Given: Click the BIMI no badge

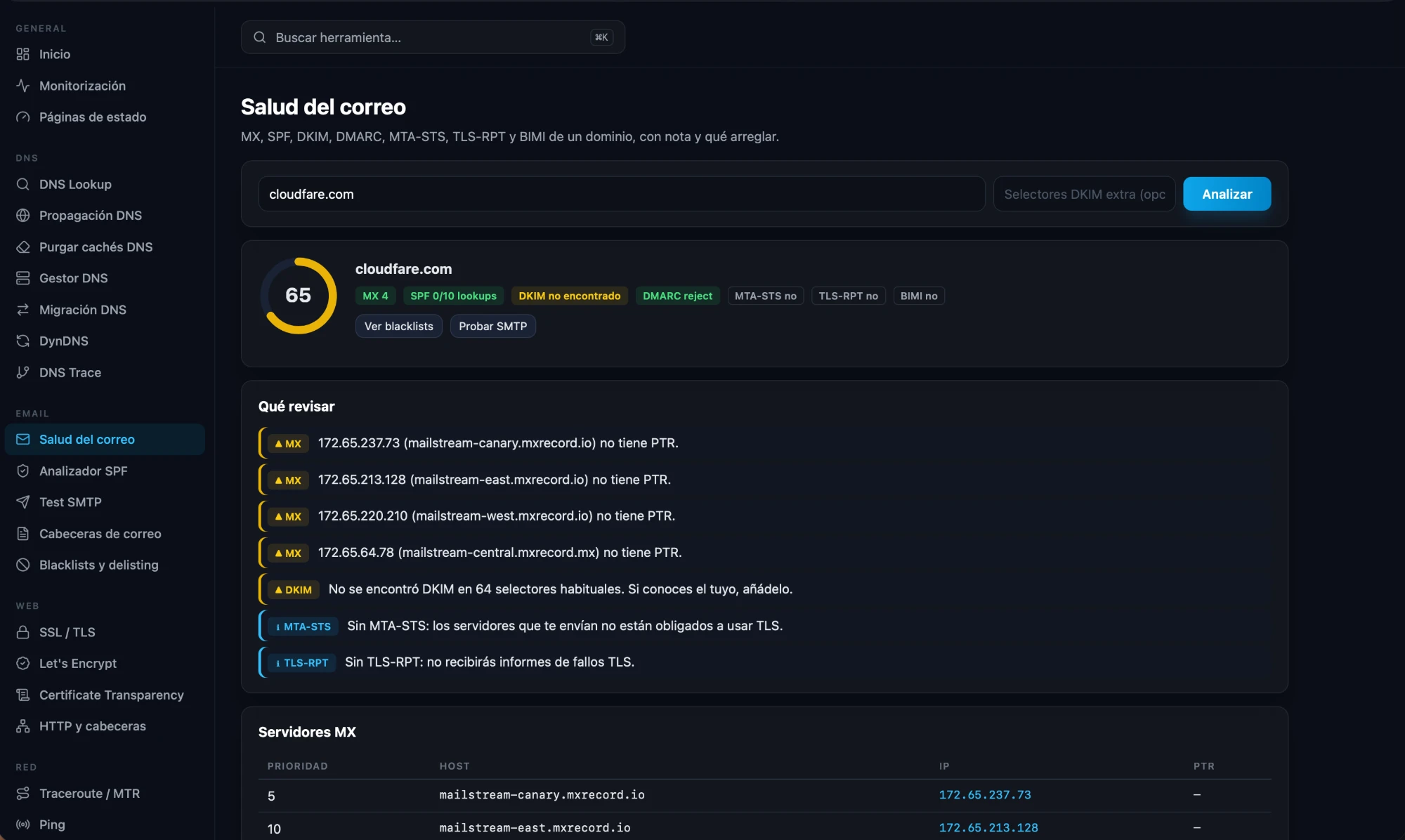Looking at the screenshot, I should (919, 296).
